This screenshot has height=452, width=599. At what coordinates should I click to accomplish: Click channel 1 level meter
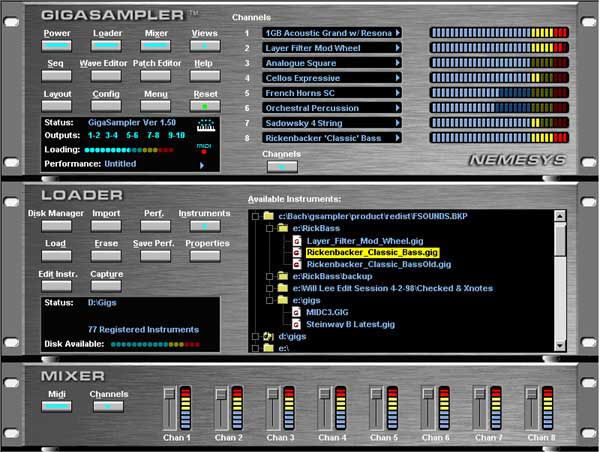(x=499, y=33)
